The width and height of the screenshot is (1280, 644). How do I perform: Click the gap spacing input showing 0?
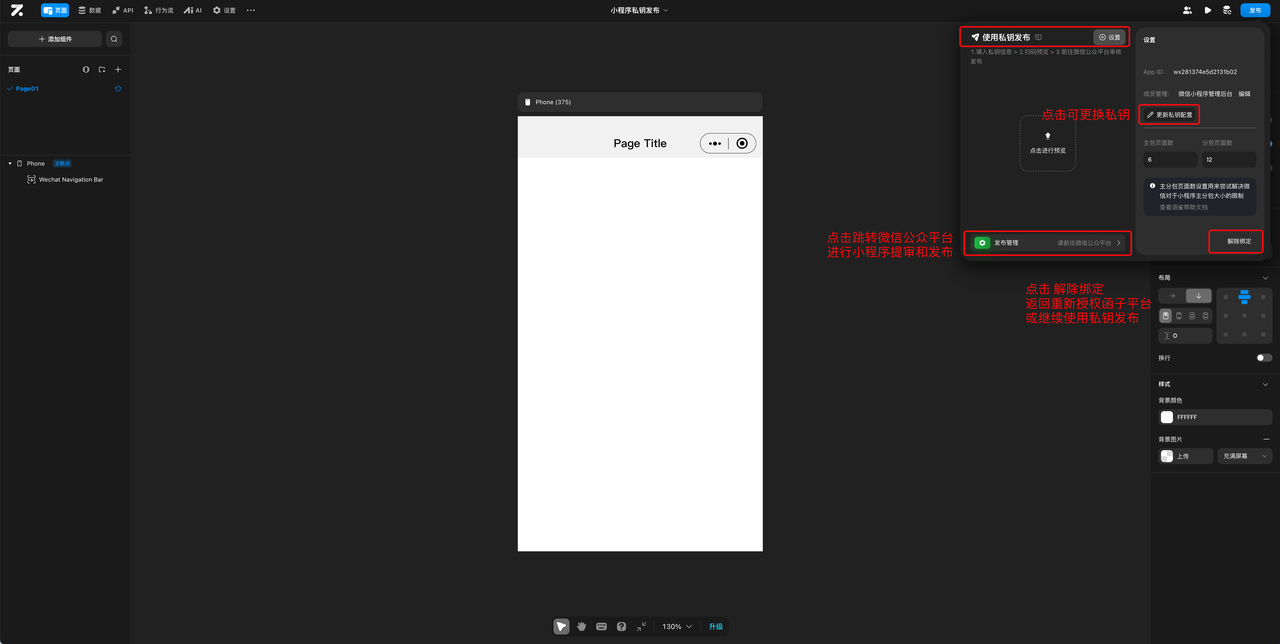tap(1185, 336)
